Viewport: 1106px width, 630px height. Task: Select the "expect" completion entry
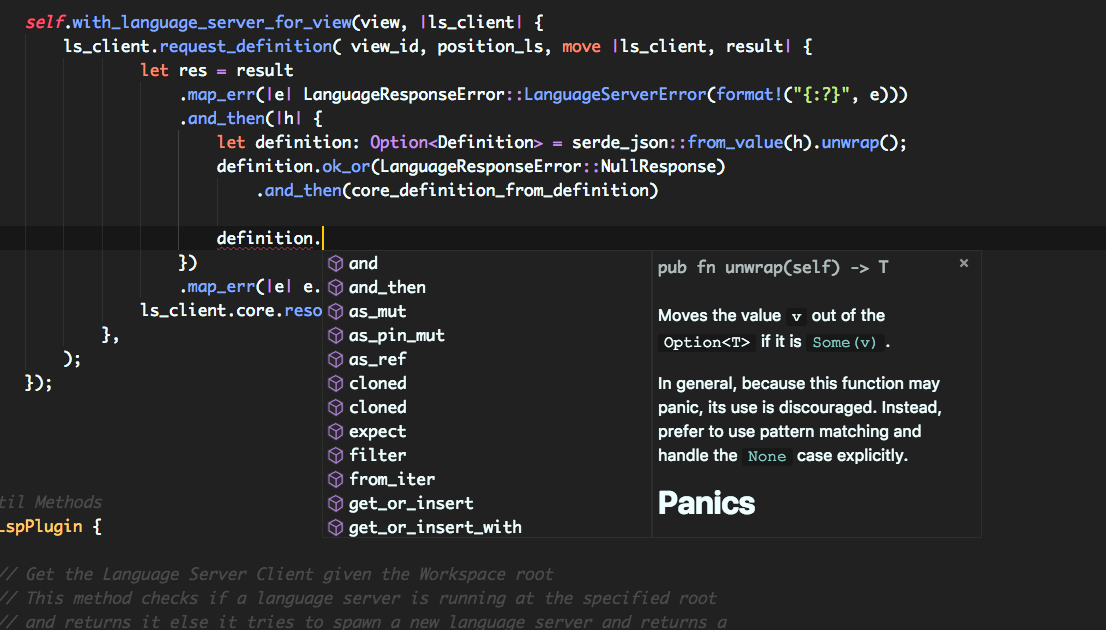(377, 431)
